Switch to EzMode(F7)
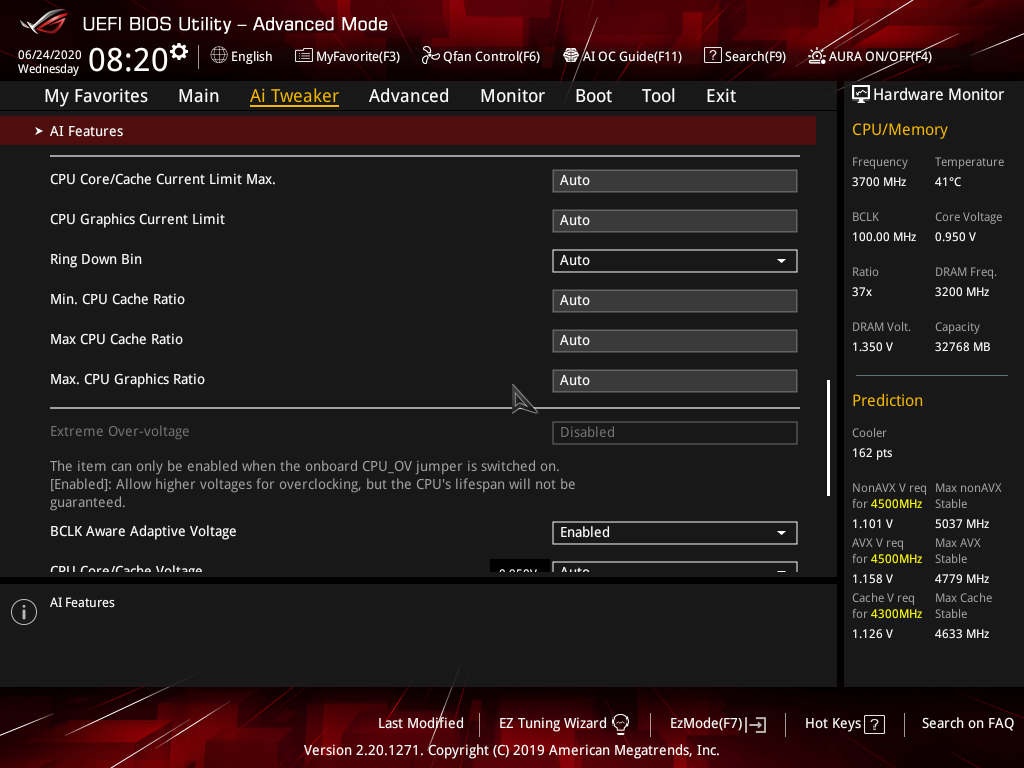The height and width of the screenshot is (768, 1024). click(x=718, y=724)
